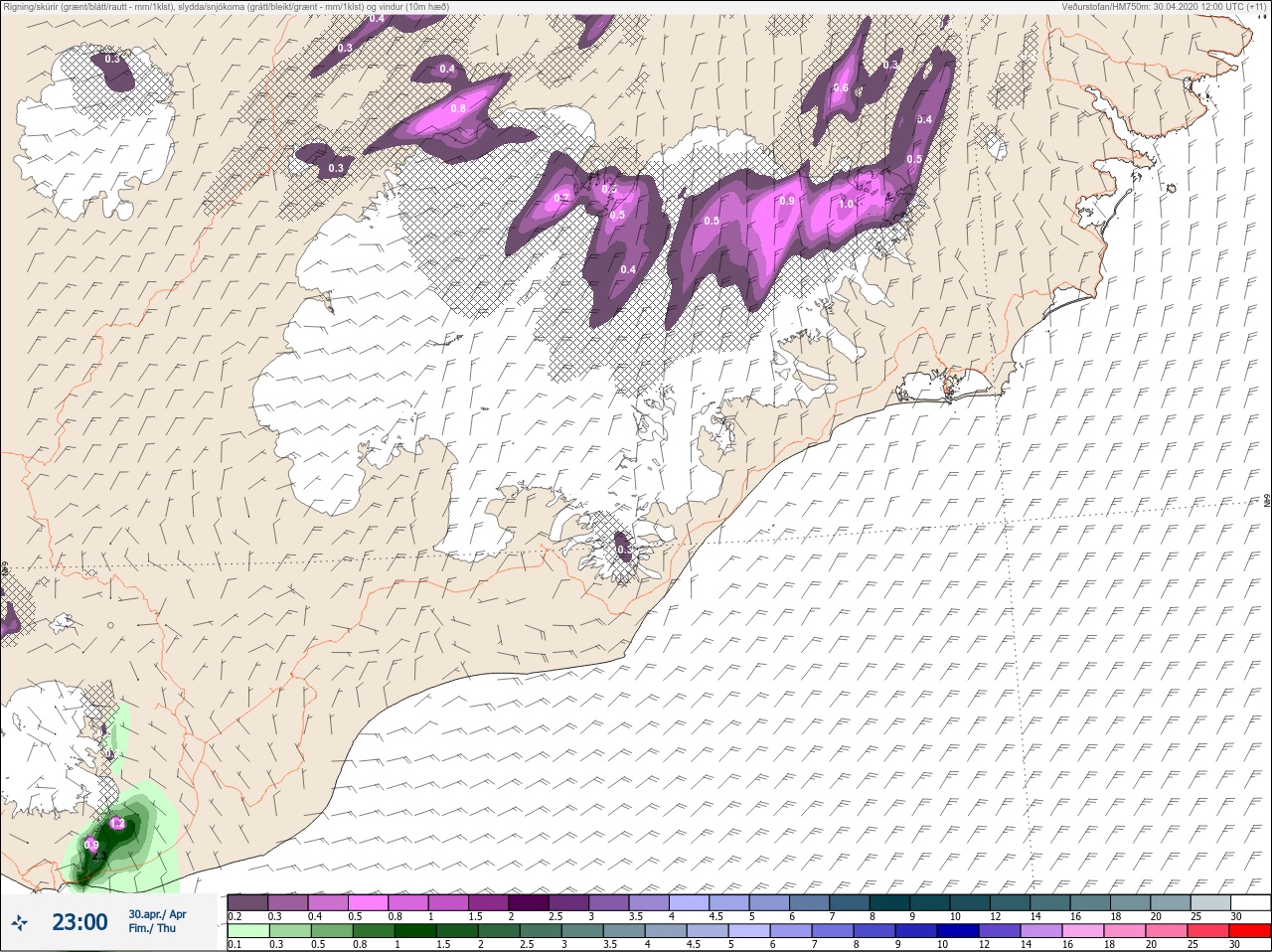Click the 0.7 snowfall value on the map
Viewport: 1272px width, 952px height.
coord(561,198)
